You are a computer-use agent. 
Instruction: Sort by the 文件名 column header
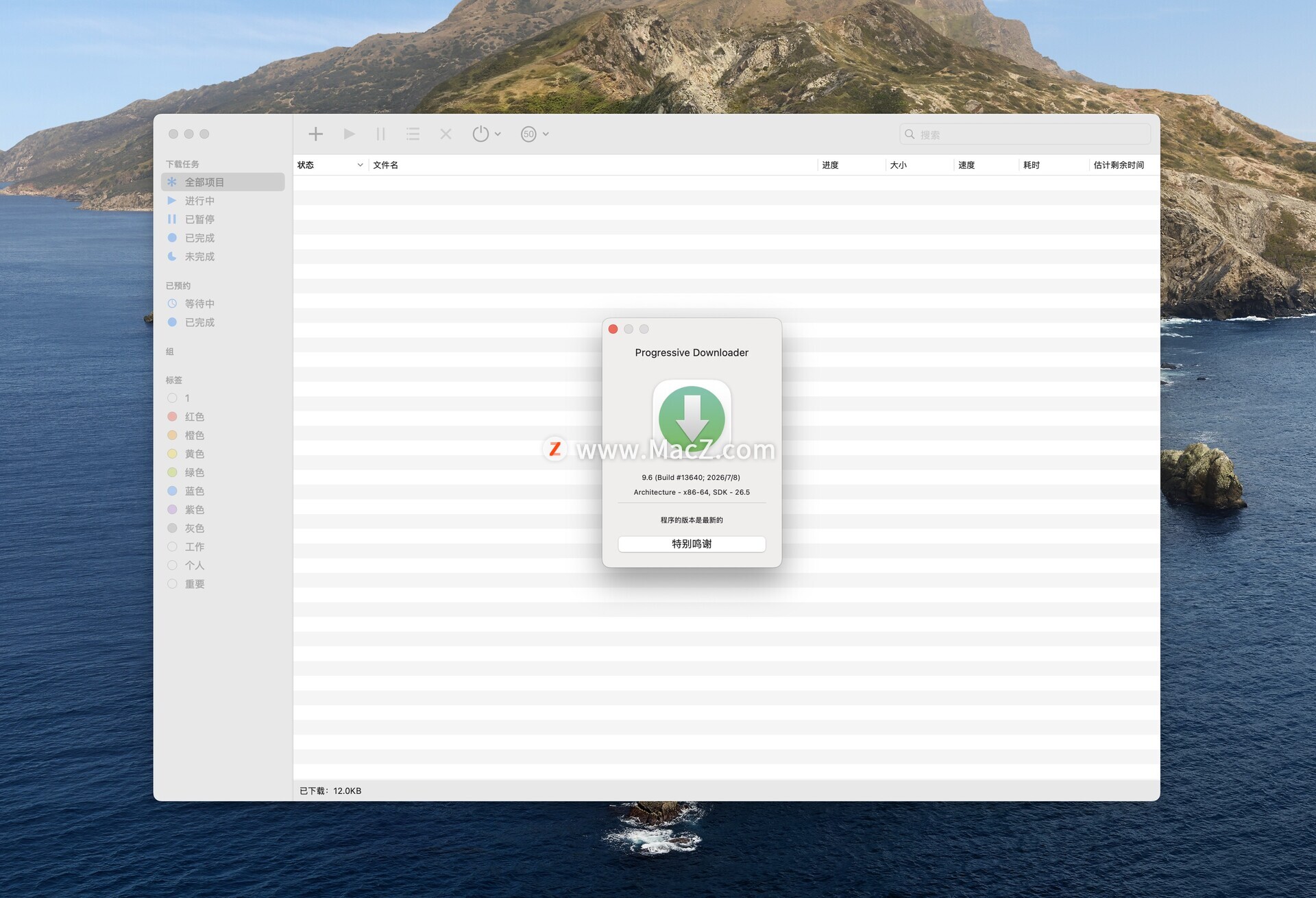tap(593, 165)
